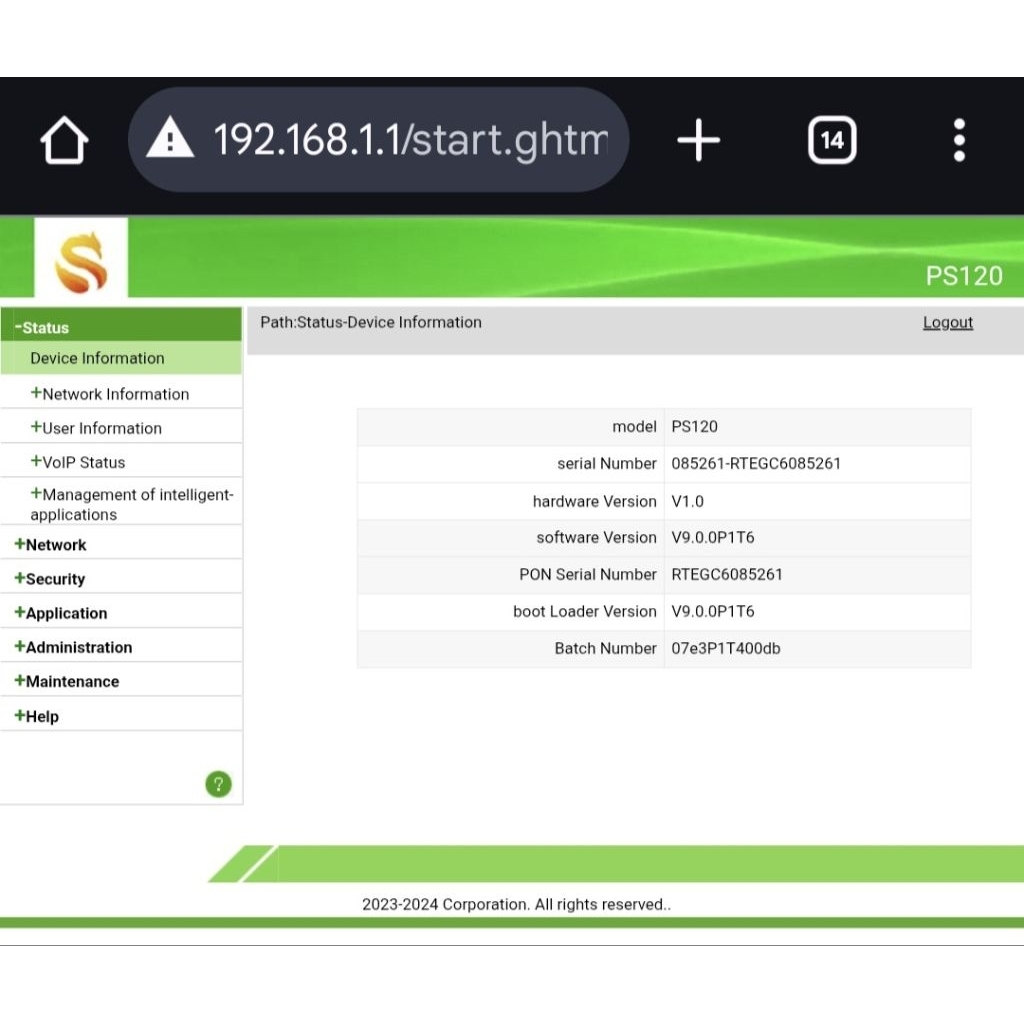Open the browser three-dot menu
Image resolution: width=1024 pixels, height=1024 pixels.
pyautogui.click(x=959, y=140)
